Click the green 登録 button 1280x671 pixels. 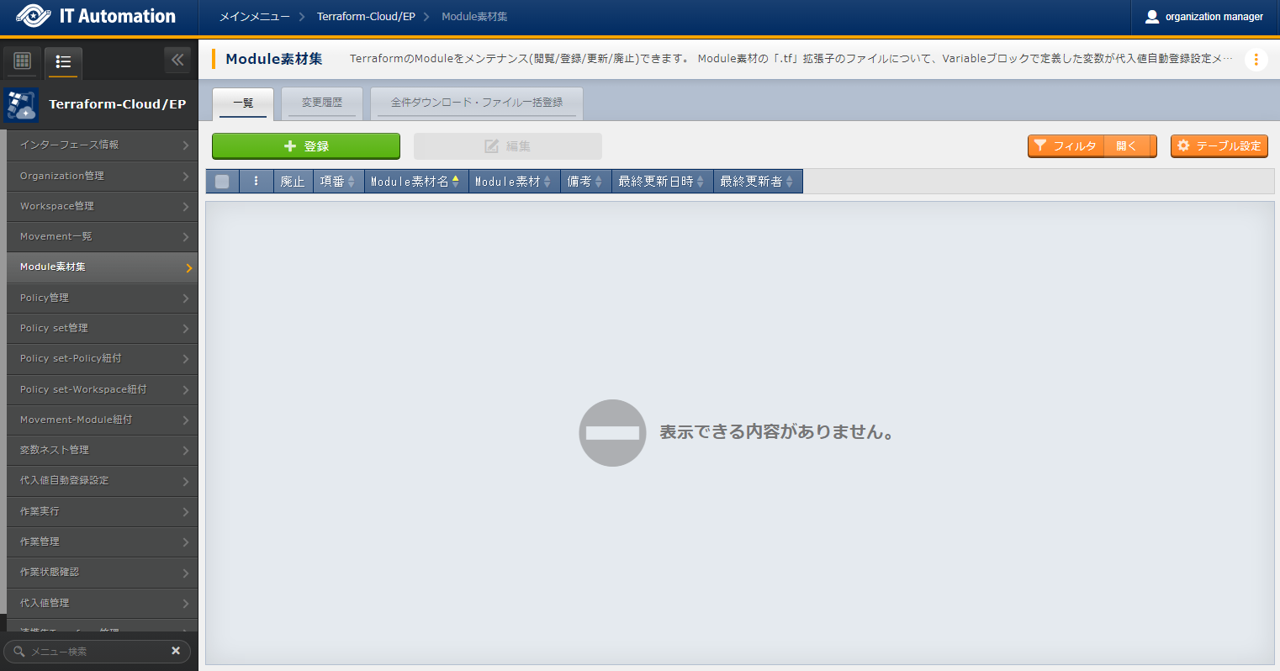tap(305, 146)
